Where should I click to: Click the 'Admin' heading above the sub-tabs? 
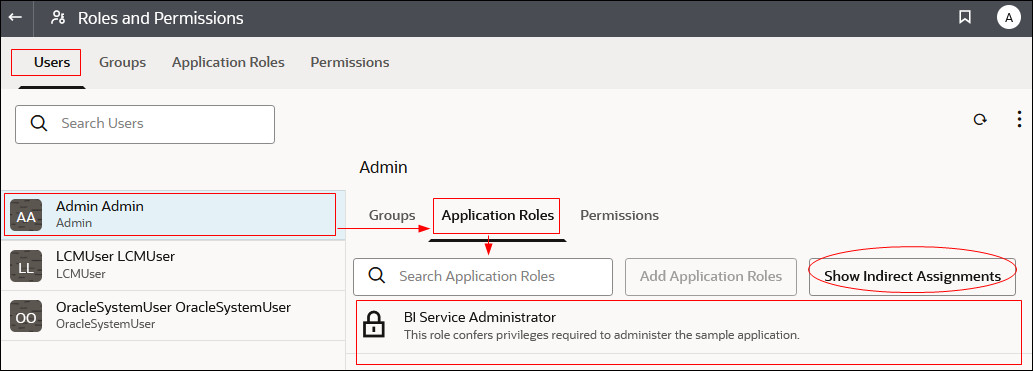pyautogui.click(x=383, y=167)
